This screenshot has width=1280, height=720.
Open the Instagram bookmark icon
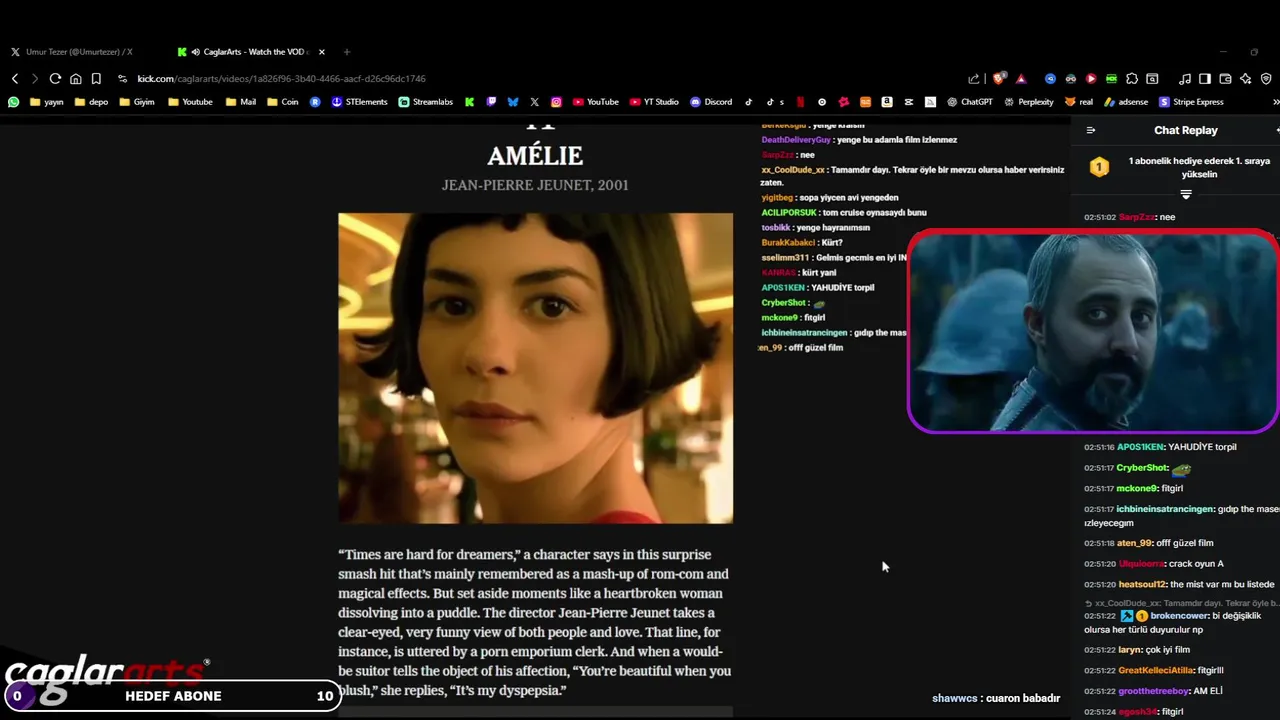tap(556, 102)
